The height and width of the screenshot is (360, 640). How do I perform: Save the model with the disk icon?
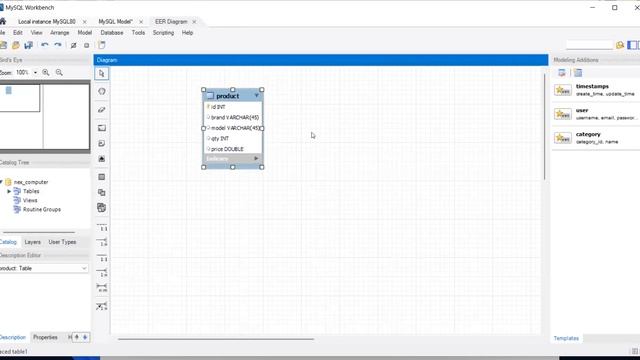pyautogui.click(x=29, y=45)
